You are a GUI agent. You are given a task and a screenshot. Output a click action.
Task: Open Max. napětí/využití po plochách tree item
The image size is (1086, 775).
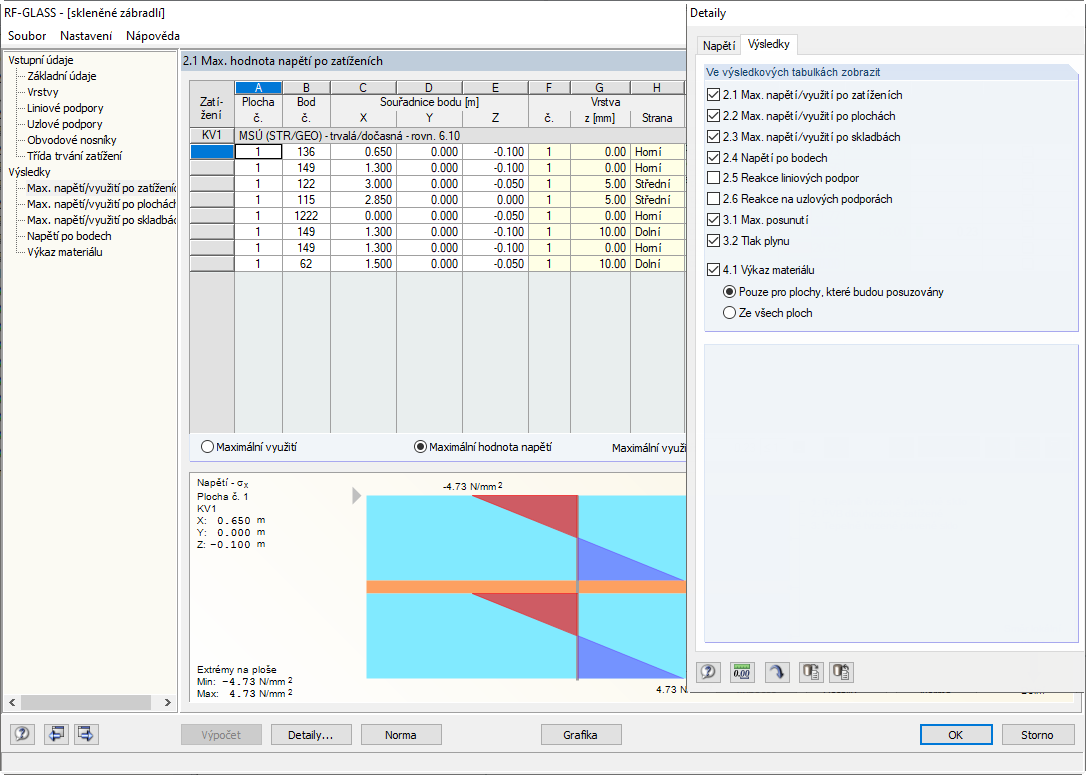pyautogui.click(x=101, y=204)
